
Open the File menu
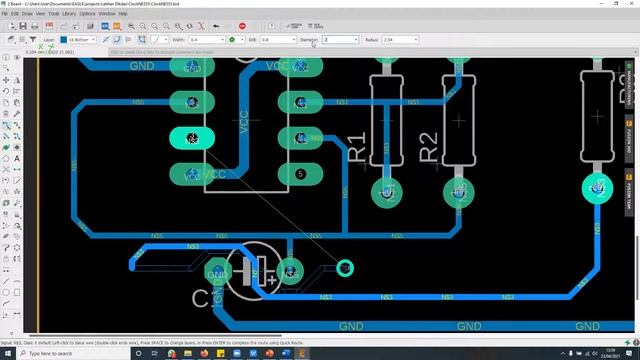(x=4, y=13)
